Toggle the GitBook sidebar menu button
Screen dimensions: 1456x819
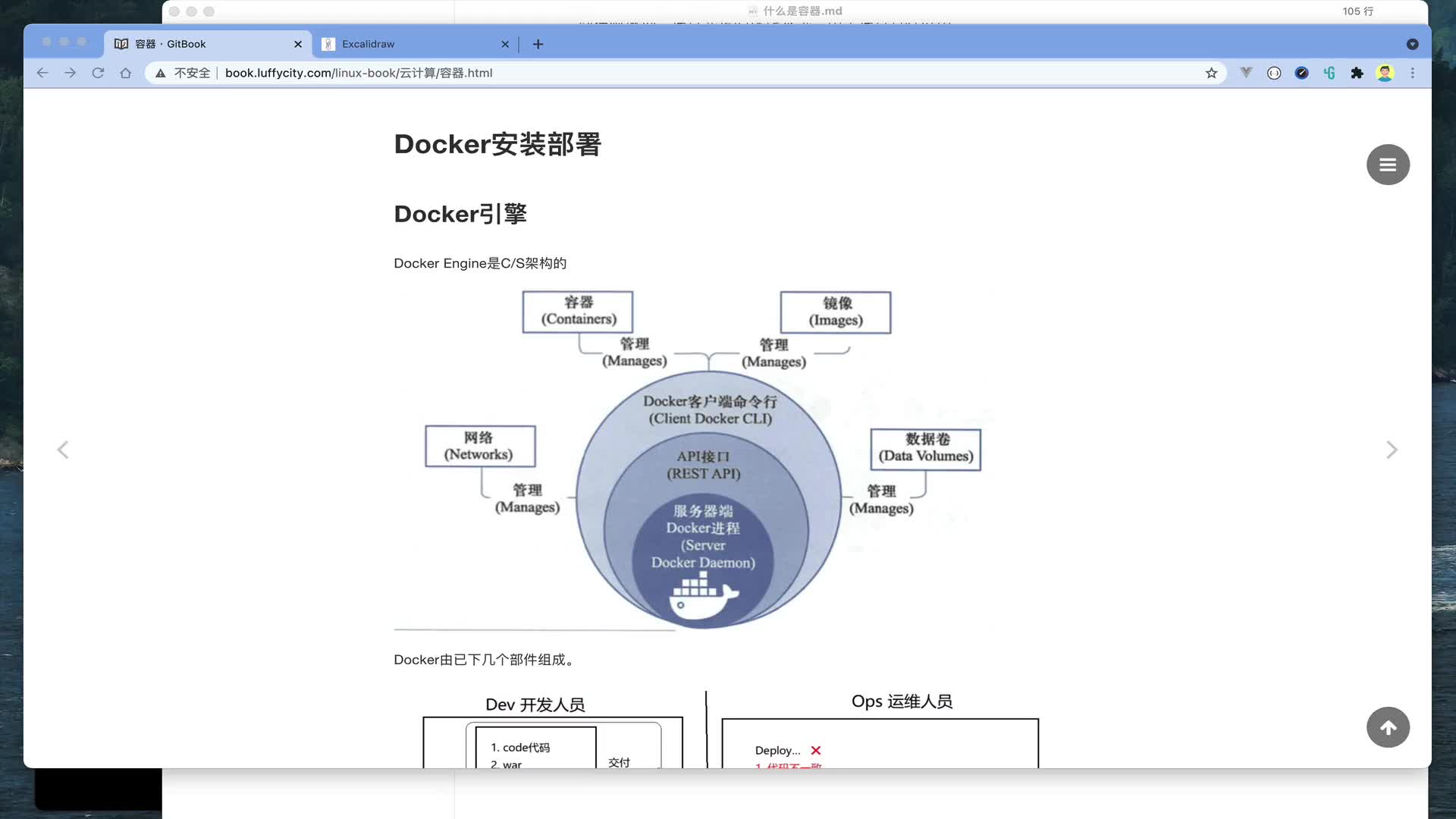[1388, 165]
